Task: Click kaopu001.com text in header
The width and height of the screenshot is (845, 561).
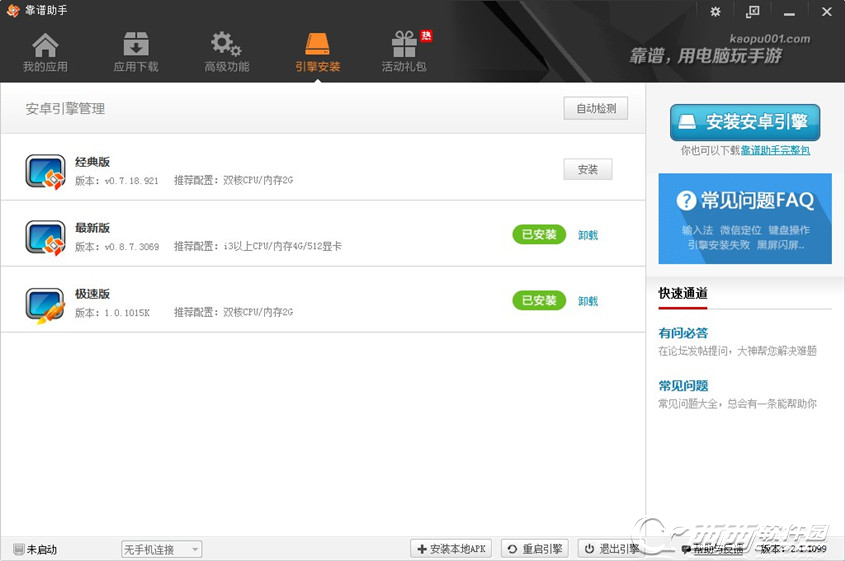Action: pyautogui.click(x=770, y=39)
